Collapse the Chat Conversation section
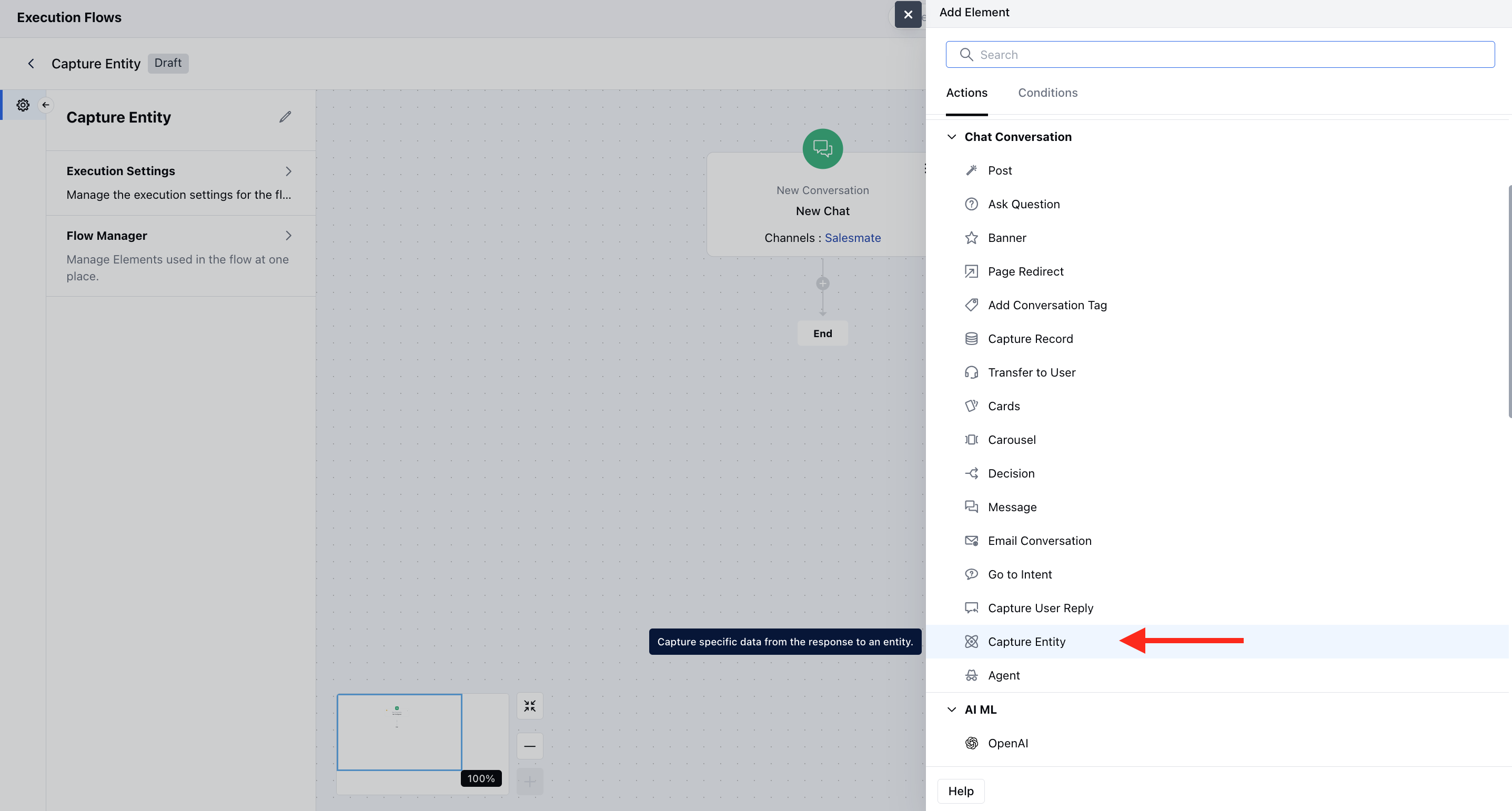The height and width of the screenshot is (811, 1512). pos(952,137)
